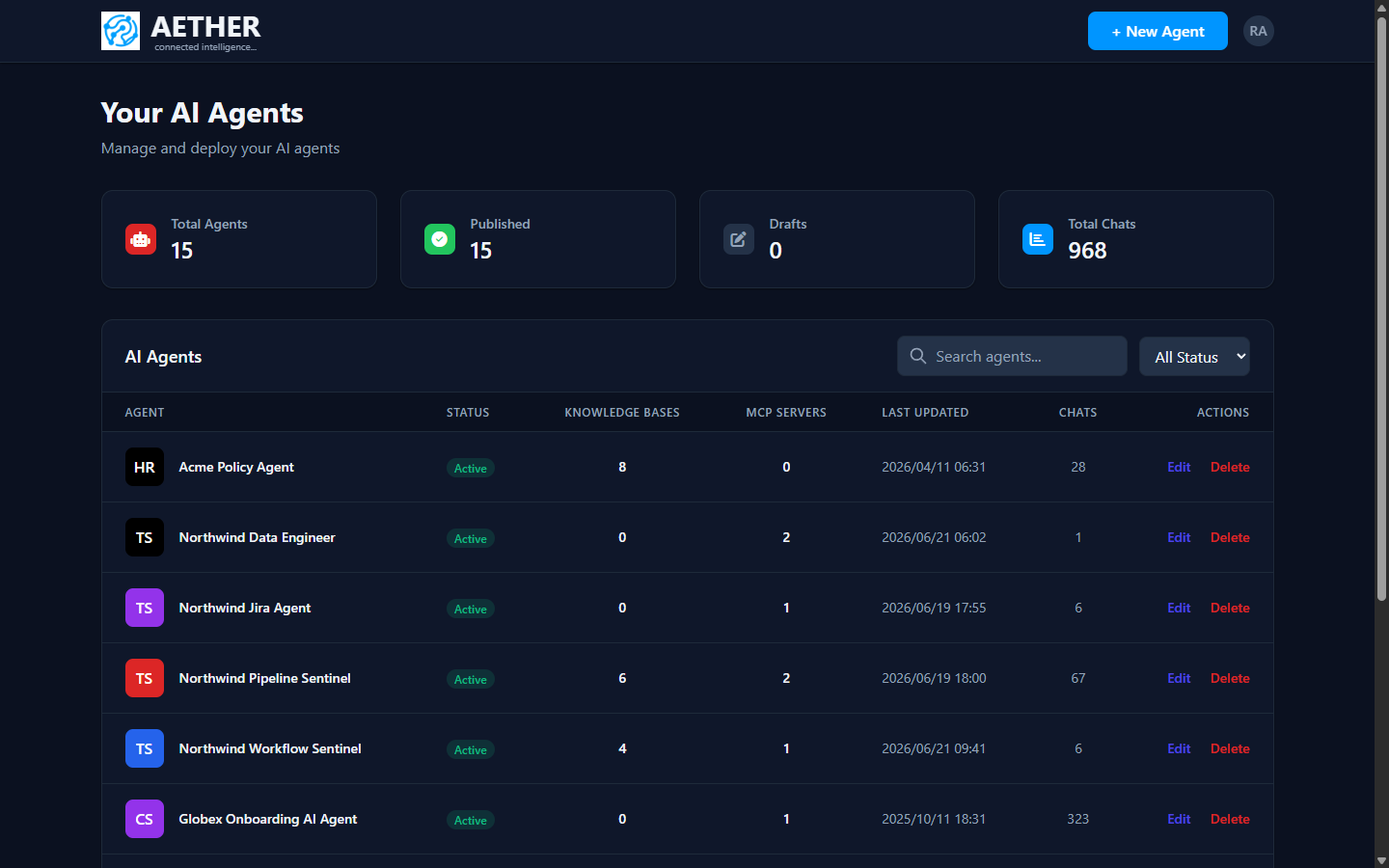Delete the Northwind Pipeline Sentinel agent
Screen dimensions: 1389x868
[x=1230, y=678]
